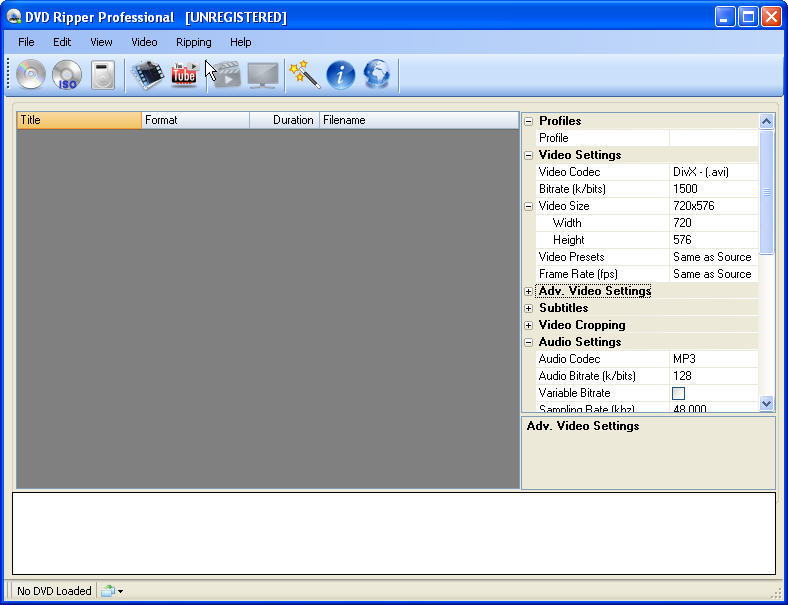Open the Help menu
The width and height of the screenshot is (788, 605).
point(240,42)
